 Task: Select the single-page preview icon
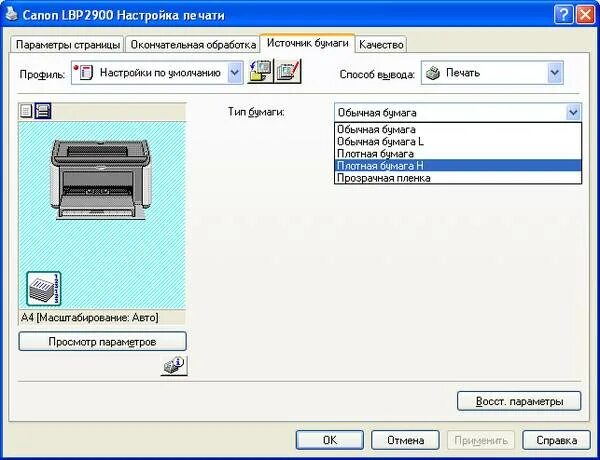point(26,111)
